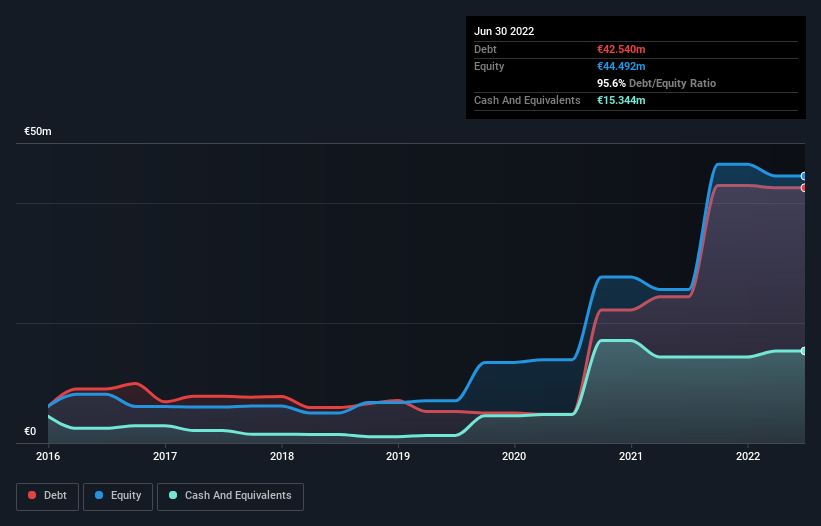821x526 pixels.
Task: Click the 2021 x-axis label
Action: 631,456
